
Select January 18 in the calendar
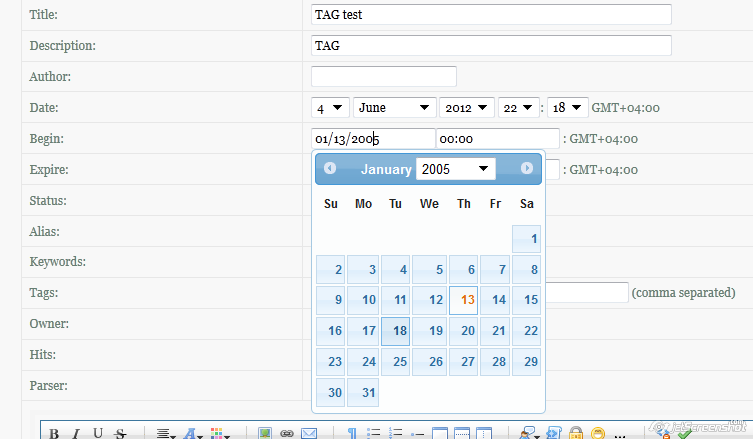(395, 331)
